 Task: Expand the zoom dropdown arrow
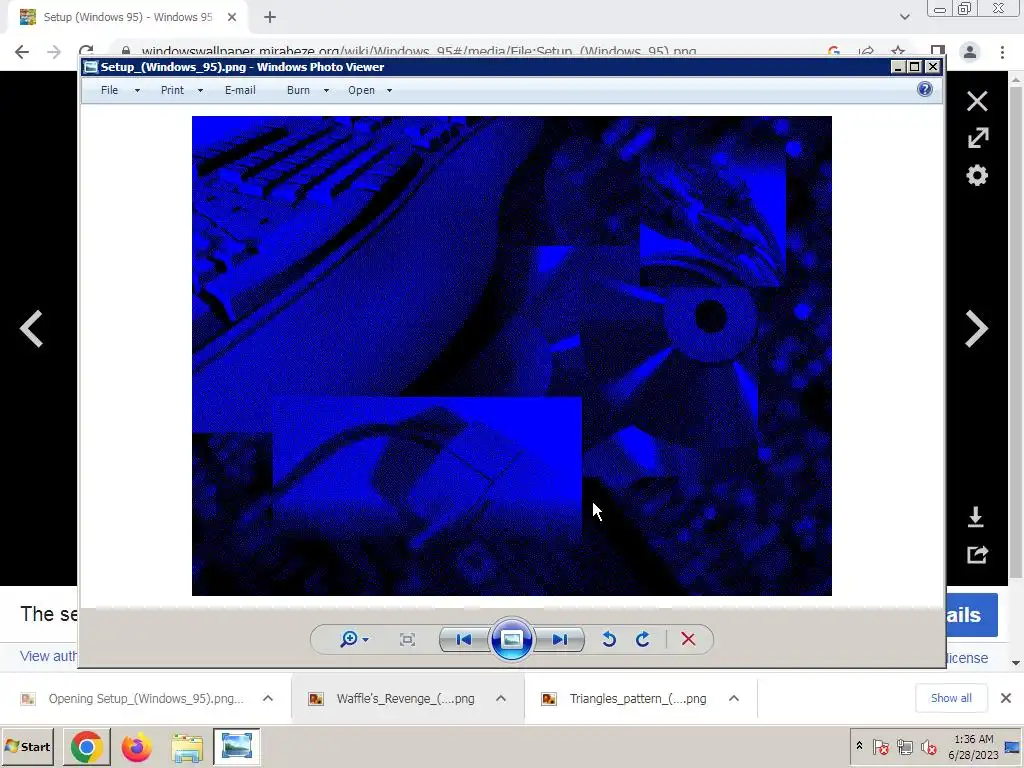(x=366, y=640)
